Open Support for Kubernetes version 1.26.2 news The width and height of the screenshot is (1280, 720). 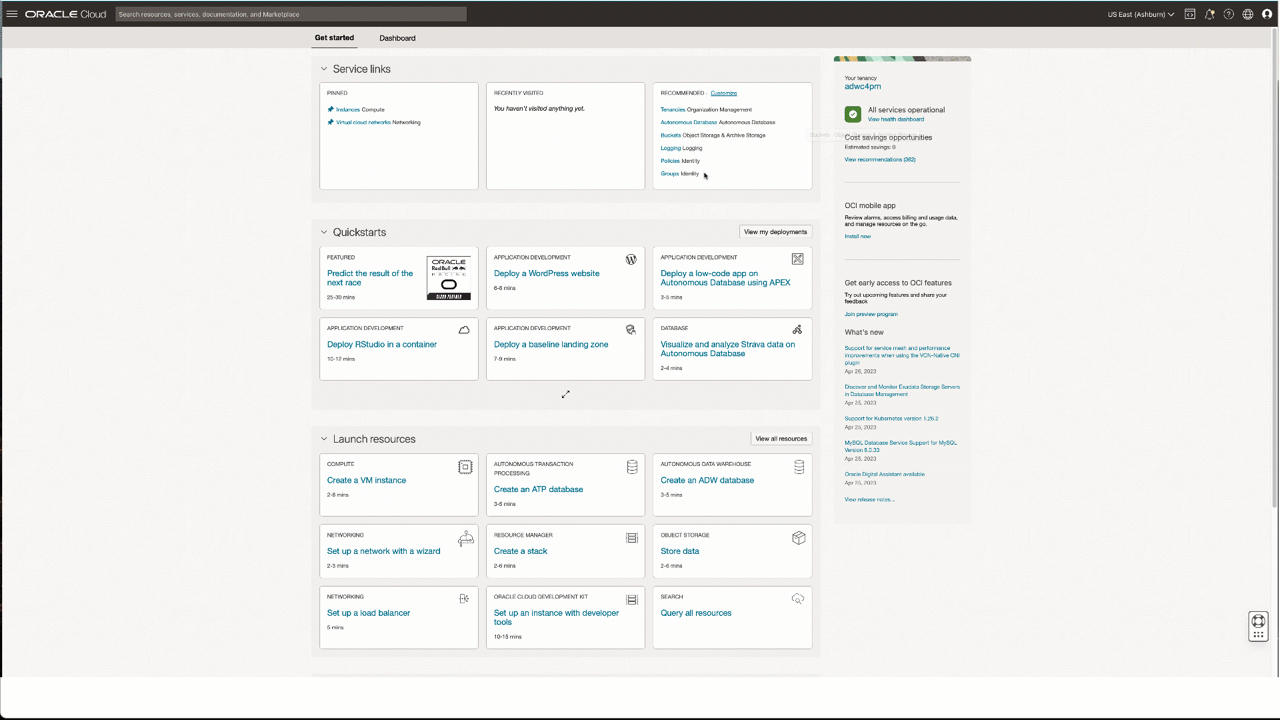892,419
